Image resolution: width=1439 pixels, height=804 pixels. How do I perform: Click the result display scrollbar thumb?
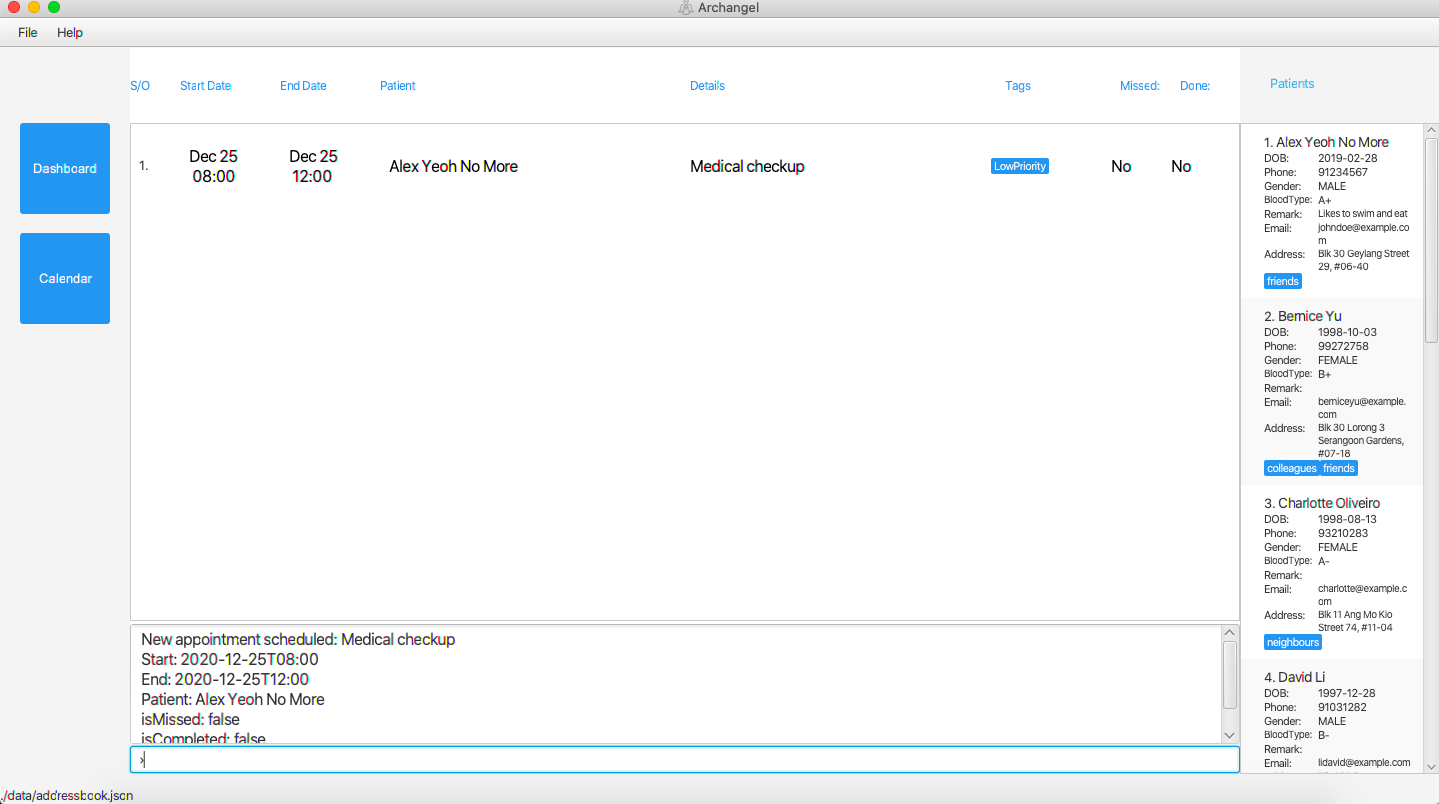[1230, 675]
